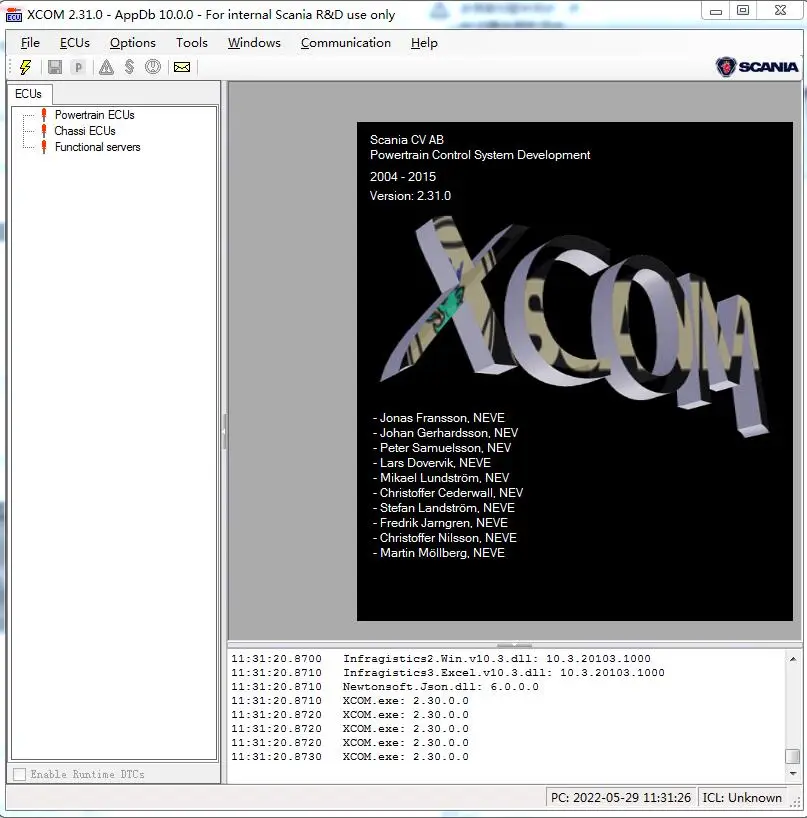Screen dimensions: 807x818
Task: Click the log scrollbar thumb
Action: point(793,756)
